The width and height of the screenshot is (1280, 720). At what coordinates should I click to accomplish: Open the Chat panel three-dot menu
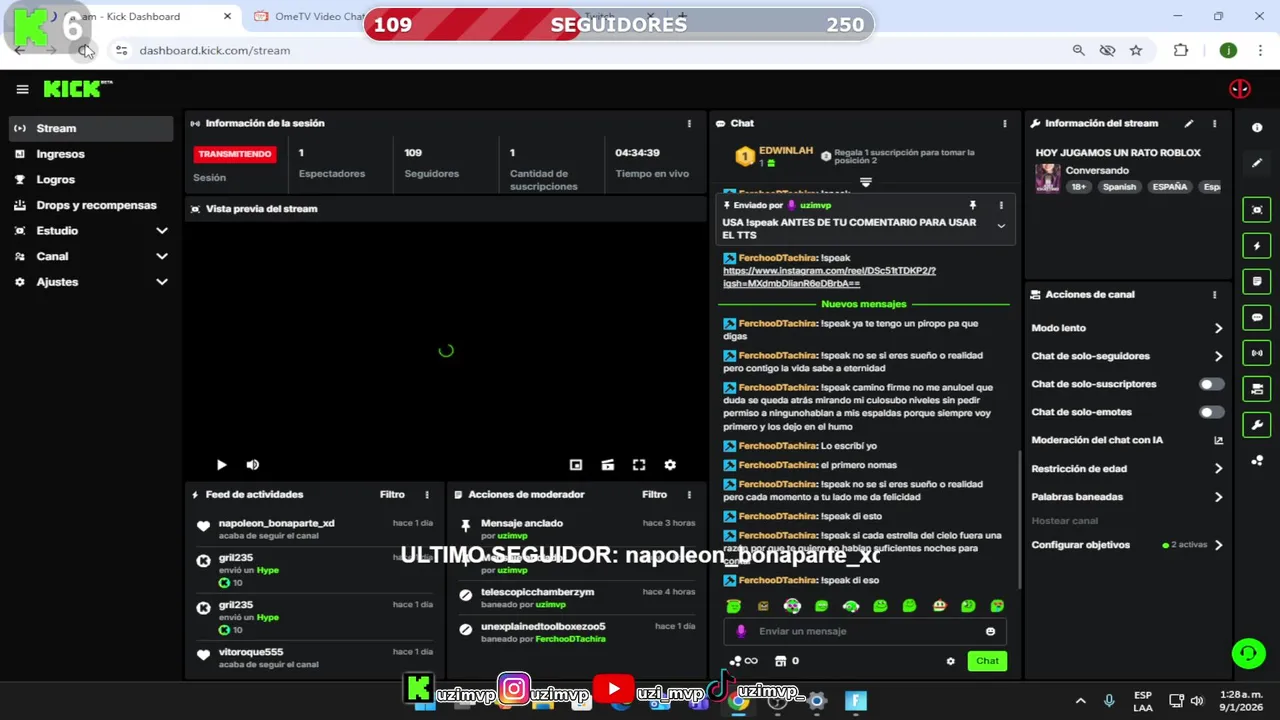point(1005,124)
